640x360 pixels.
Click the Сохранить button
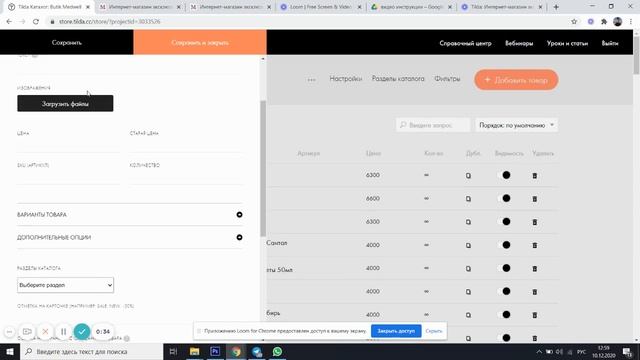tap(67, 42)
